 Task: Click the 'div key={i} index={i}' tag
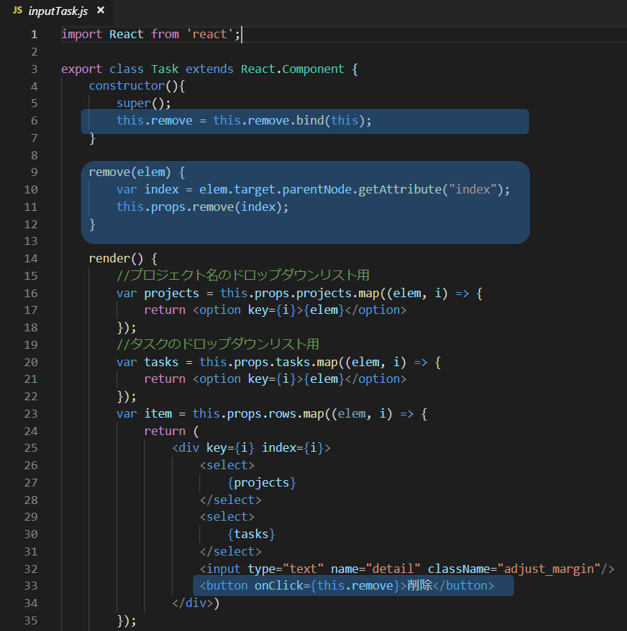point(251,448)
